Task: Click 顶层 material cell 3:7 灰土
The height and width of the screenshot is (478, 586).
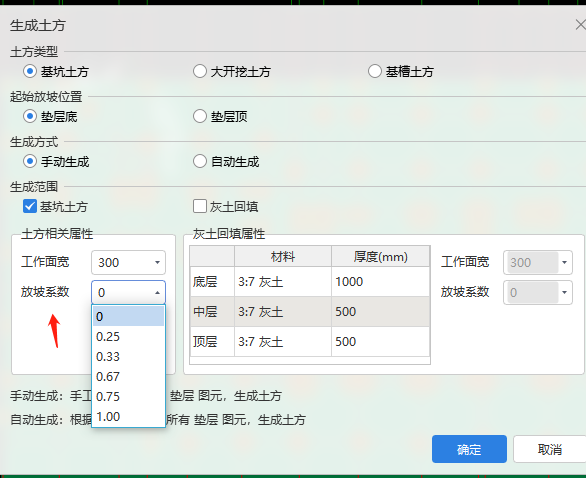Action: pos(283,342)
